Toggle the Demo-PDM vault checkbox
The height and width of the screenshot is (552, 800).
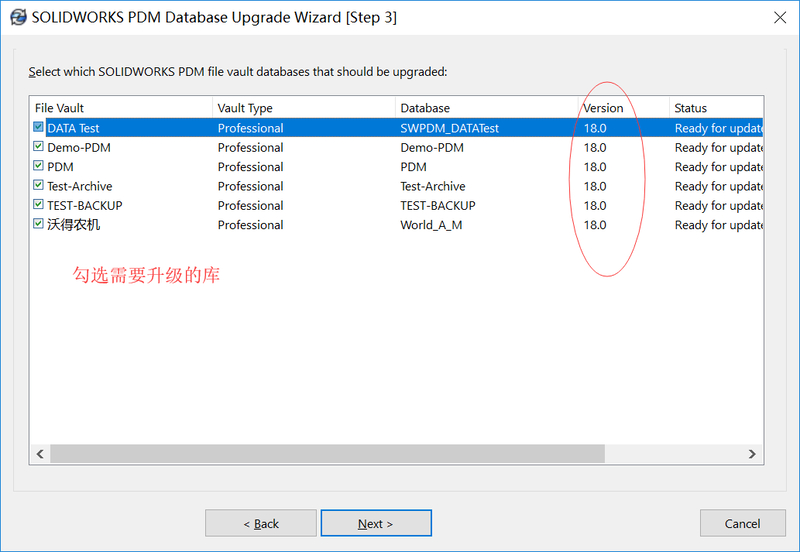pyautogui.click(x=38, y=146)
